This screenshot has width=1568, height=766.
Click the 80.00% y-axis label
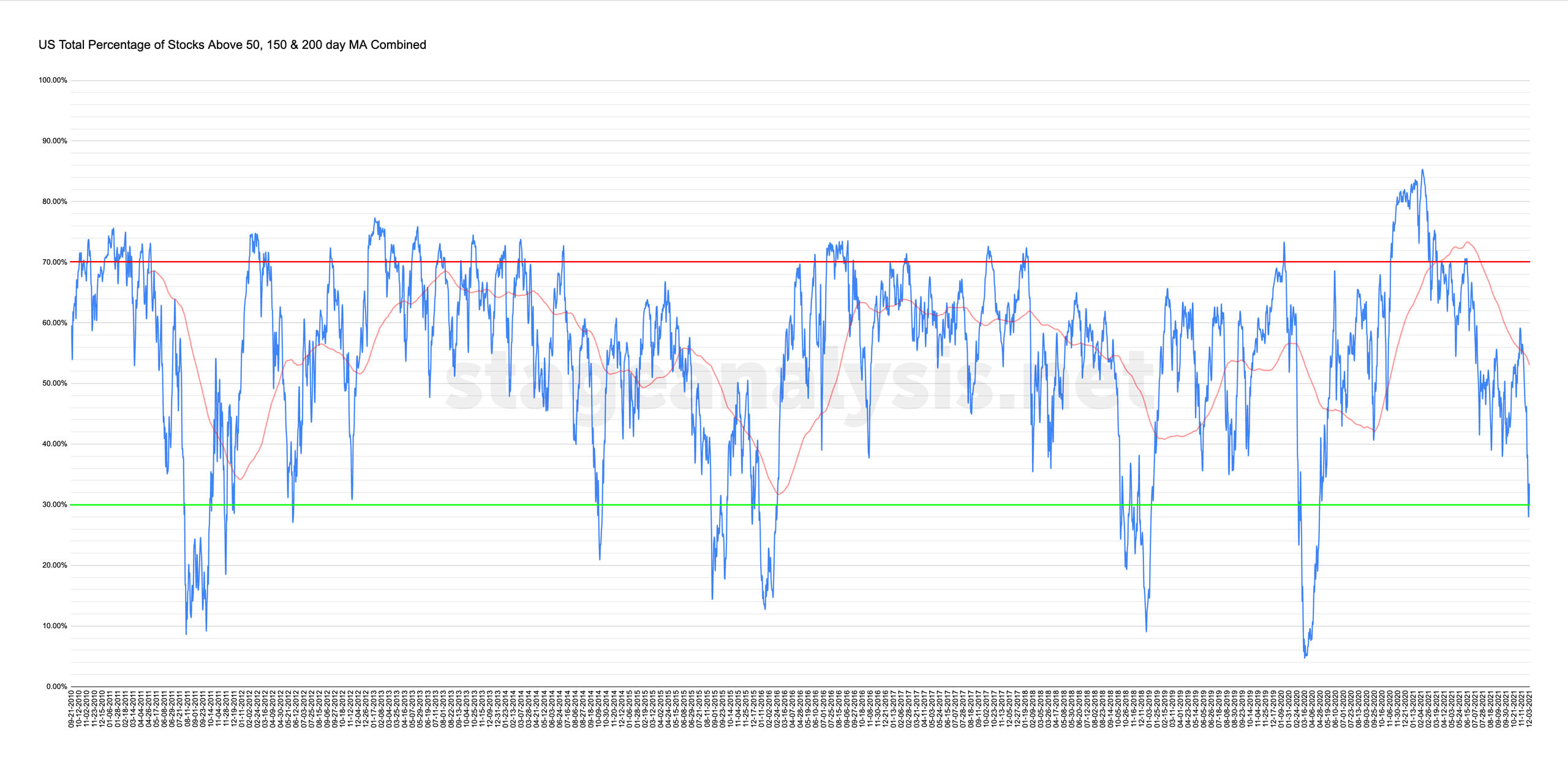point(55,202)
